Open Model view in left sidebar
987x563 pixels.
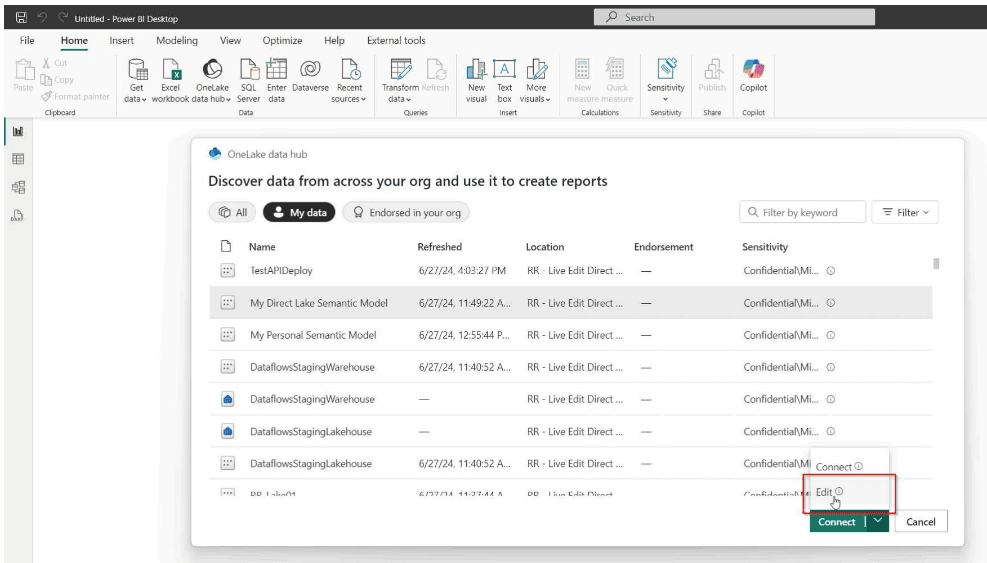pyautogui.click(x=18, y=187)
